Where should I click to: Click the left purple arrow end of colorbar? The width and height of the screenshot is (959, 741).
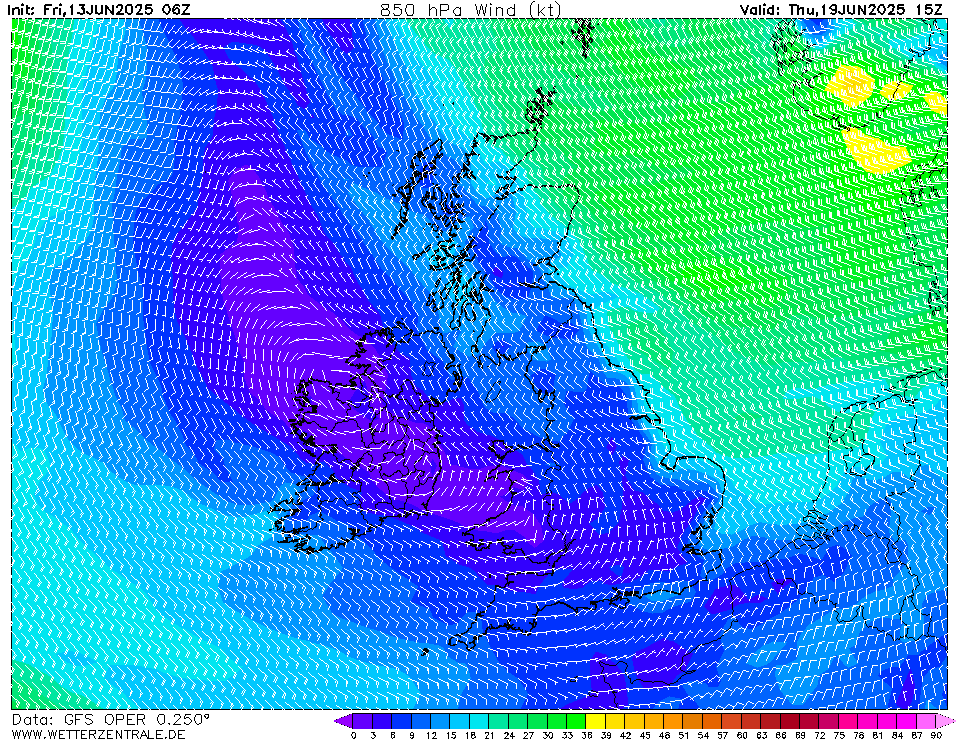pyautogui.click(x=344, y=720)
